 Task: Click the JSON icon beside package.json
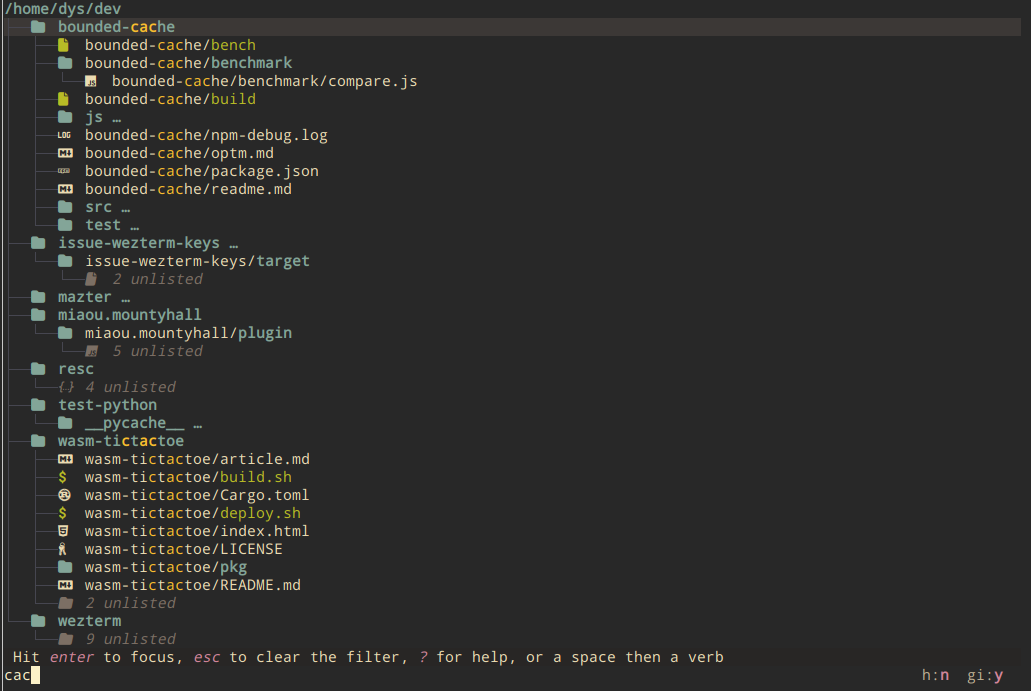coord(64,171)
